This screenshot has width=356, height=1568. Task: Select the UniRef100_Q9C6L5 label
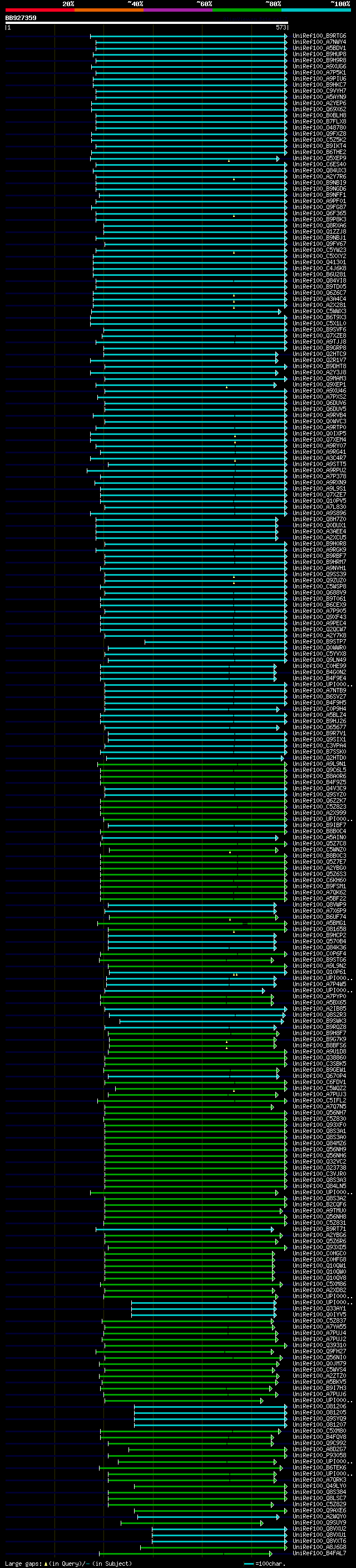[319, 770]
